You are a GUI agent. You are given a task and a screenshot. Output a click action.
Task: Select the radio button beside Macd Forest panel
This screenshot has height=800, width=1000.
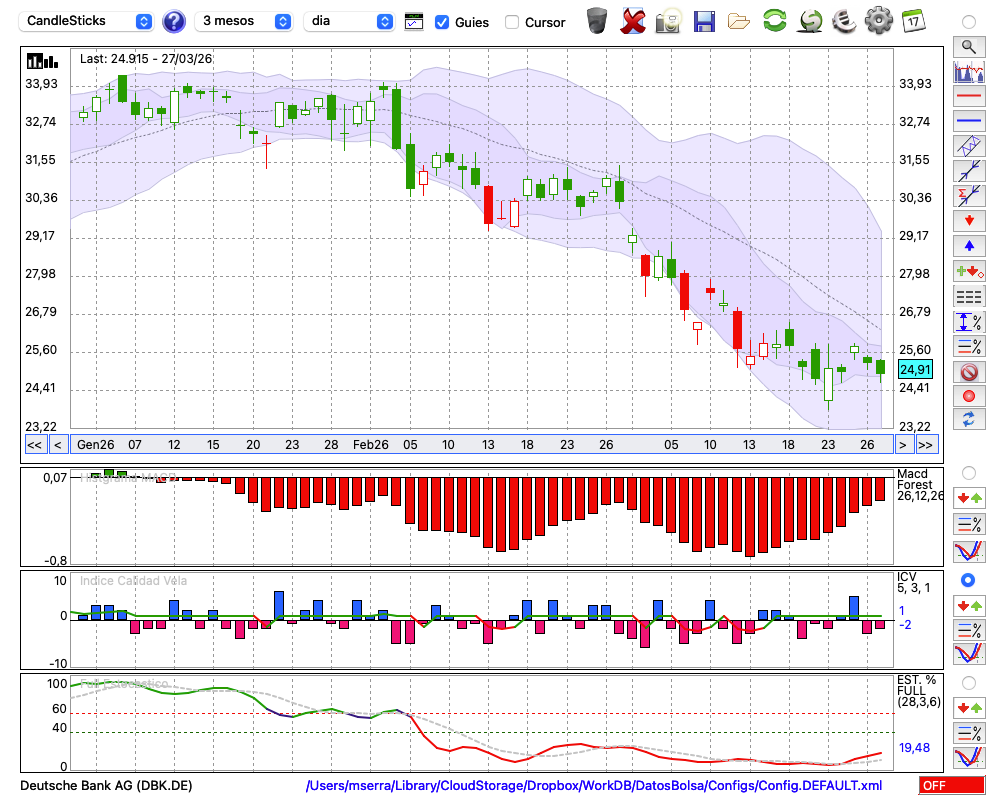(x=968, y=472)
